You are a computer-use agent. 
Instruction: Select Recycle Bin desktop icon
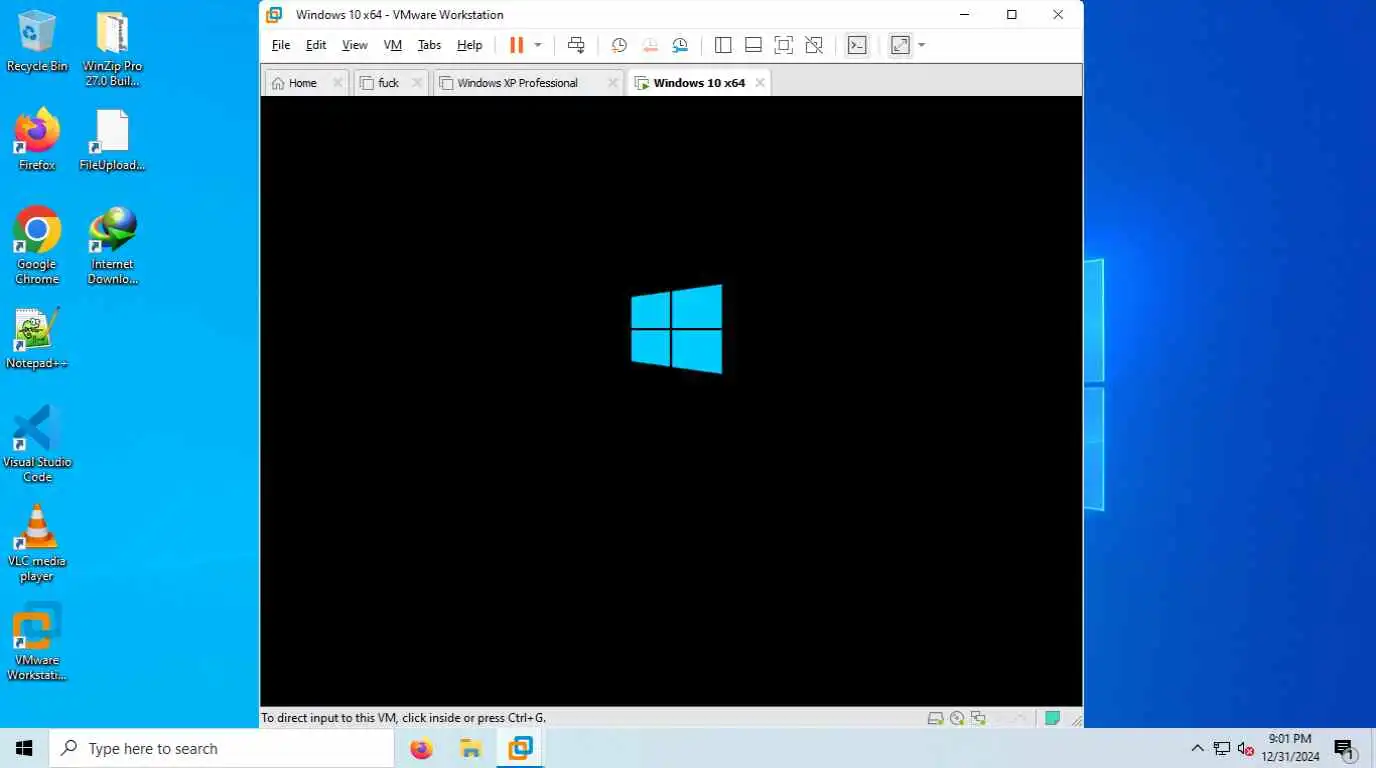pyautogui.click(x=37, y=42)
